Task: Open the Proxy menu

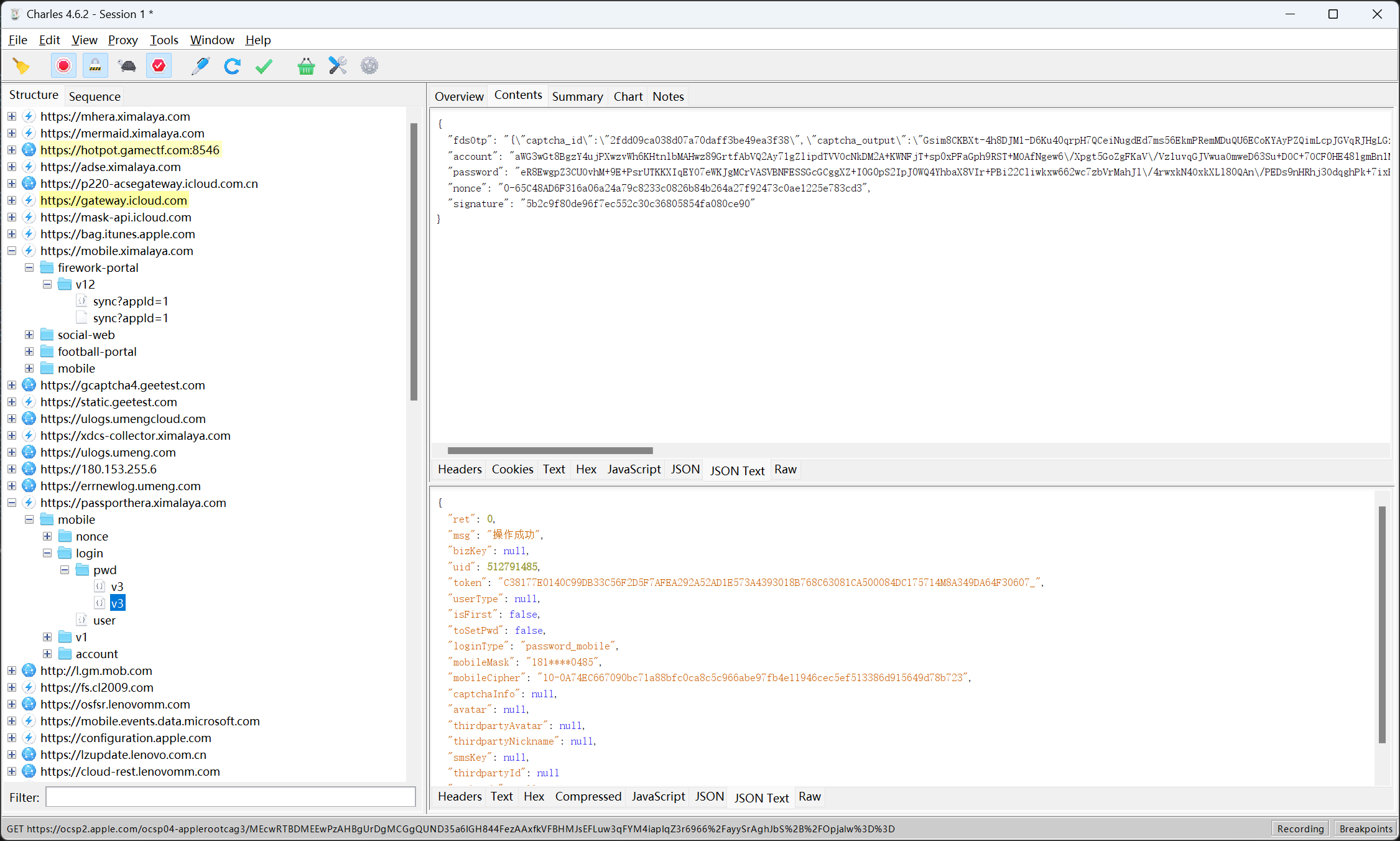Action: pos(123,40)
